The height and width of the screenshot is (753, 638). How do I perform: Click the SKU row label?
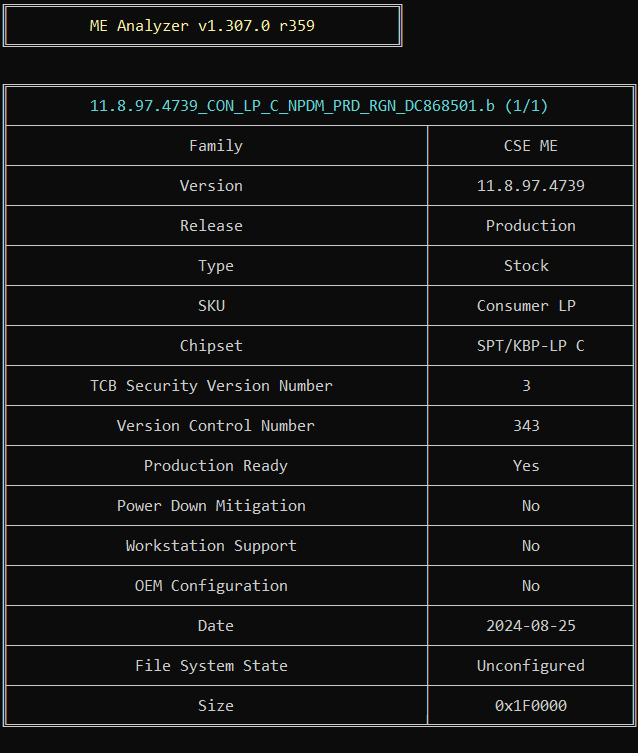click(x=212, y=306)
